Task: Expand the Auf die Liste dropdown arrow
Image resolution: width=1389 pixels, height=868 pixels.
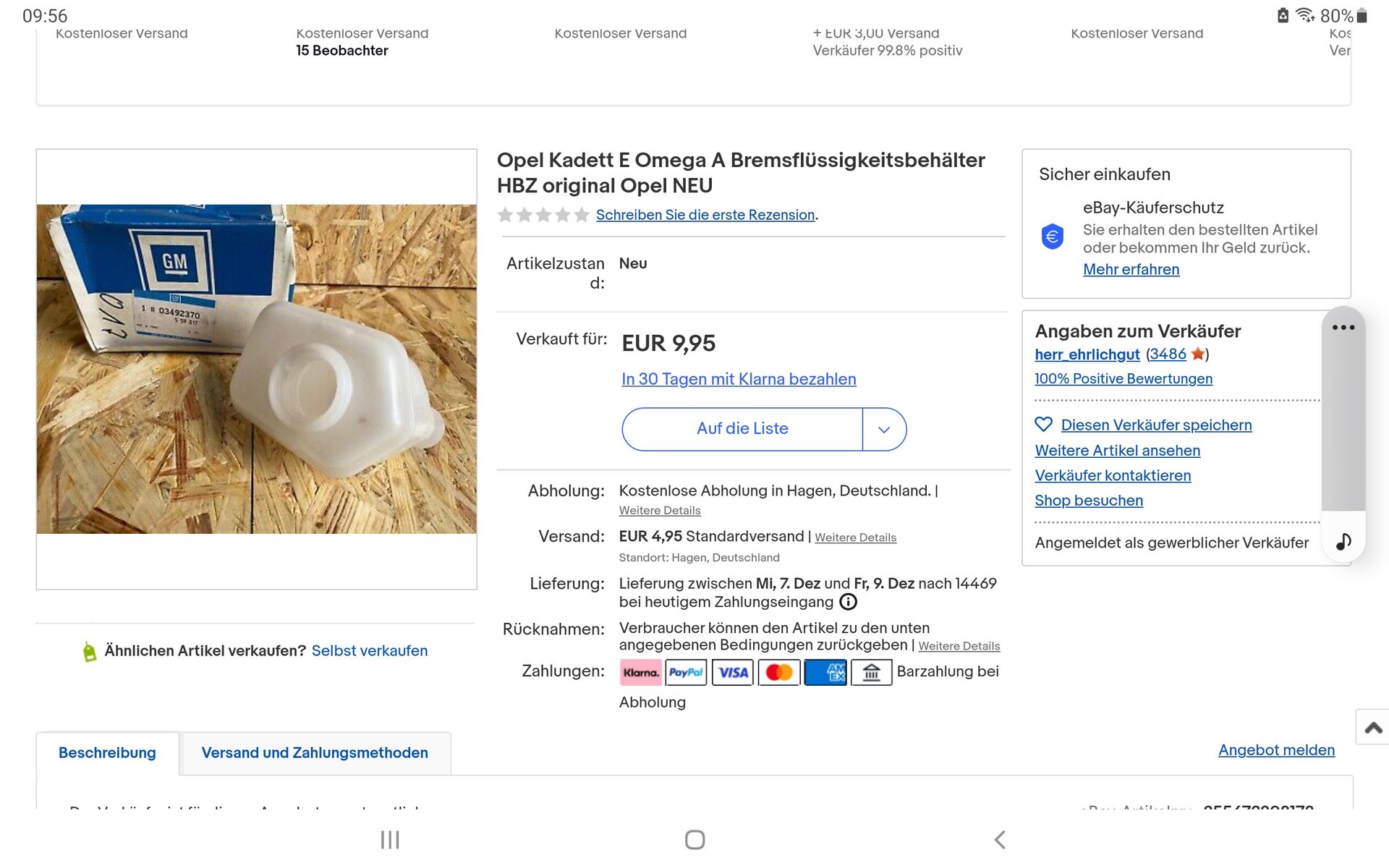Action: click(x=884, y=429)
